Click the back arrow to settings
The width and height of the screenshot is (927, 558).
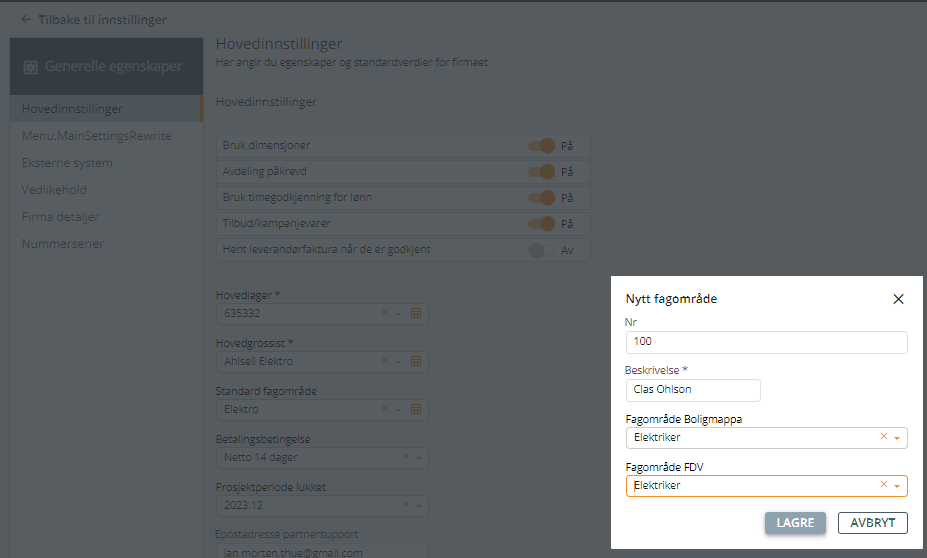(26, 19)
